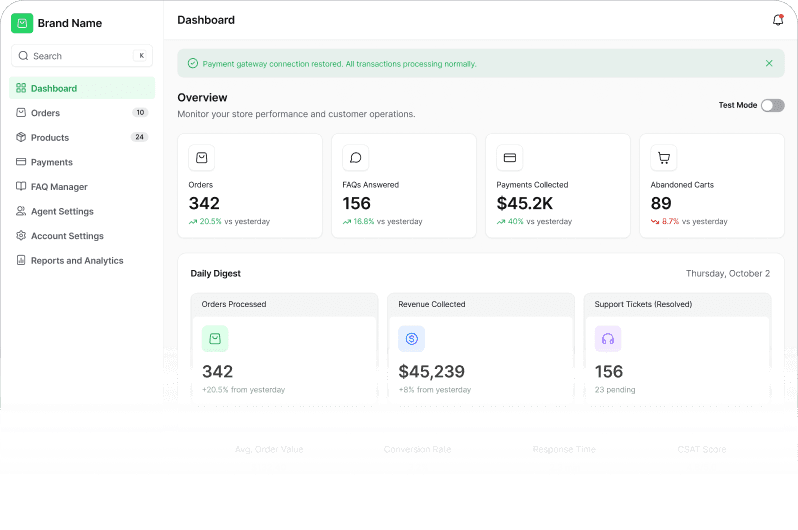Toggle the Test Mode switch
This screenshot has width=798, height=530.
pyautogui.click(x=772, y=105)
